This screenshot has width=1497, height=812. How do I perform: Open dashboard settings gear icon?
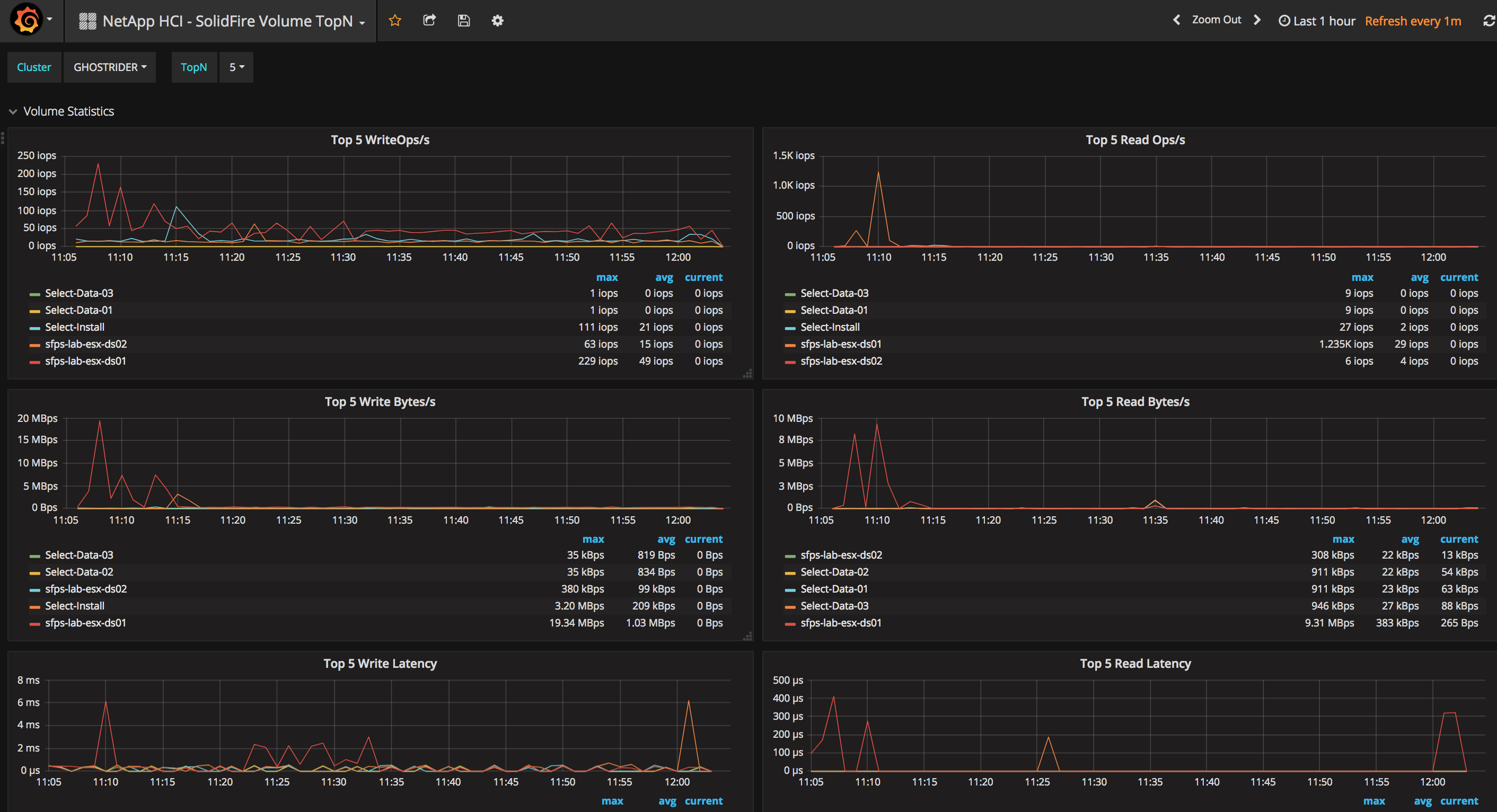[497, 20]
